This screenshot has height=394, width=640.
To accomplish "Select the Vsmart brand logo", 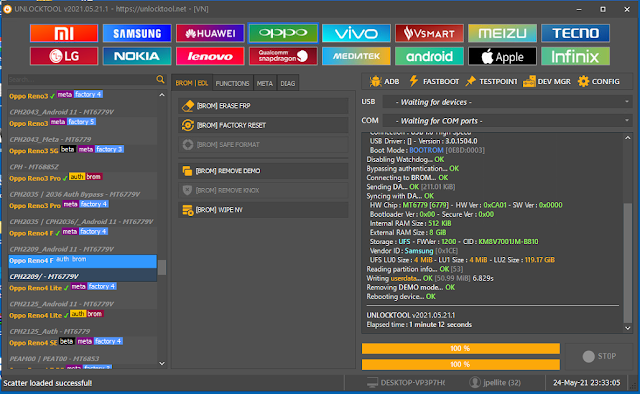I will coord(429,33).
